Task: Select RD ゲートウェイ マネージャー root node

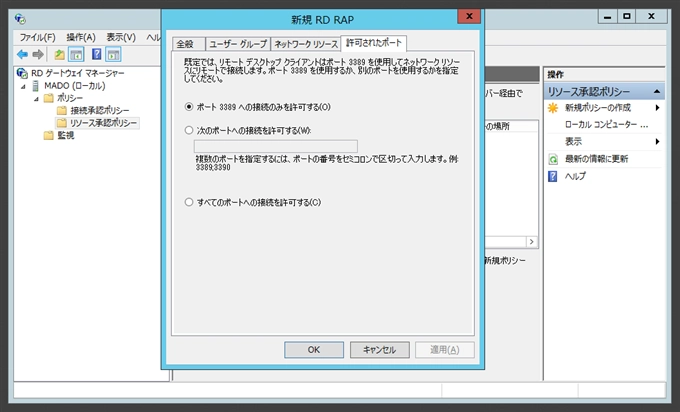Action: tap(78, 73)
